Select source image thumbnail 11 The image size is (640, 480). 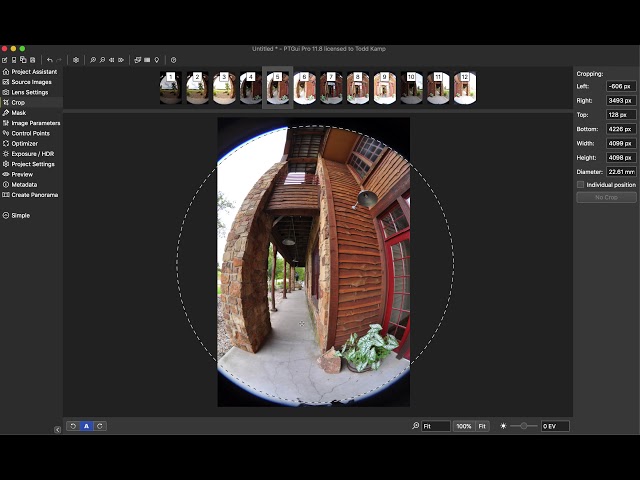coord(438,88)
